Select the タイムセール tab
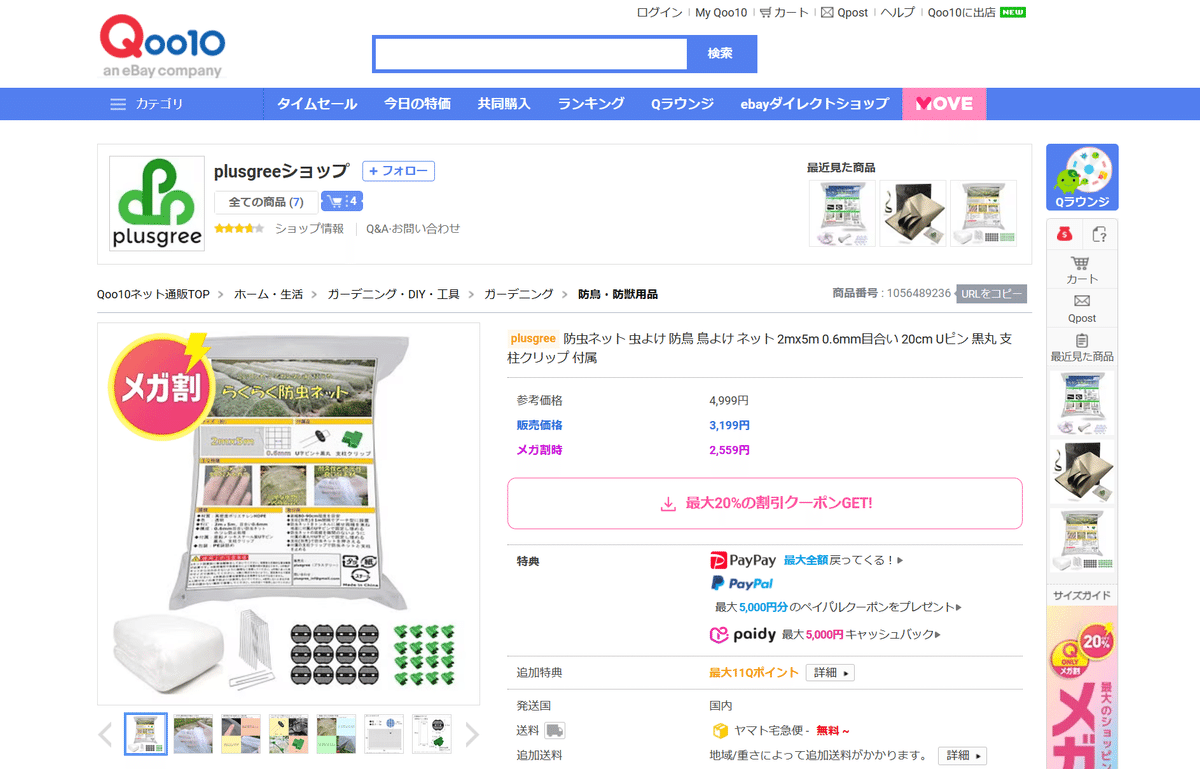The height and width of the screenshot is (769, 1200). click(317, 104)
